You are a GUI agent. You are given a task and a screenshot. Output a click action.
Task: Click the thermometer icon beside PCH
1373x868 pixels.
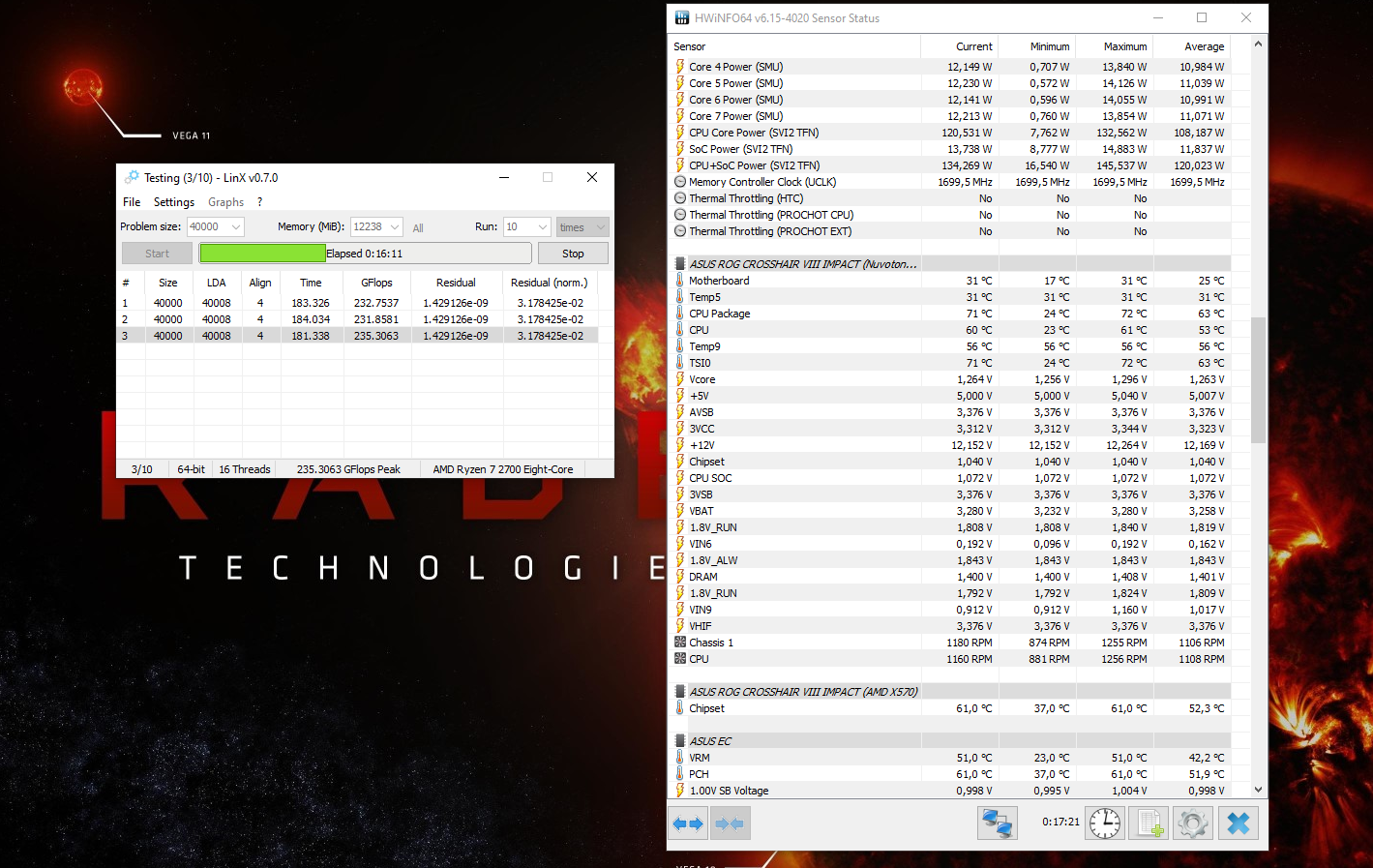[680, 774]
